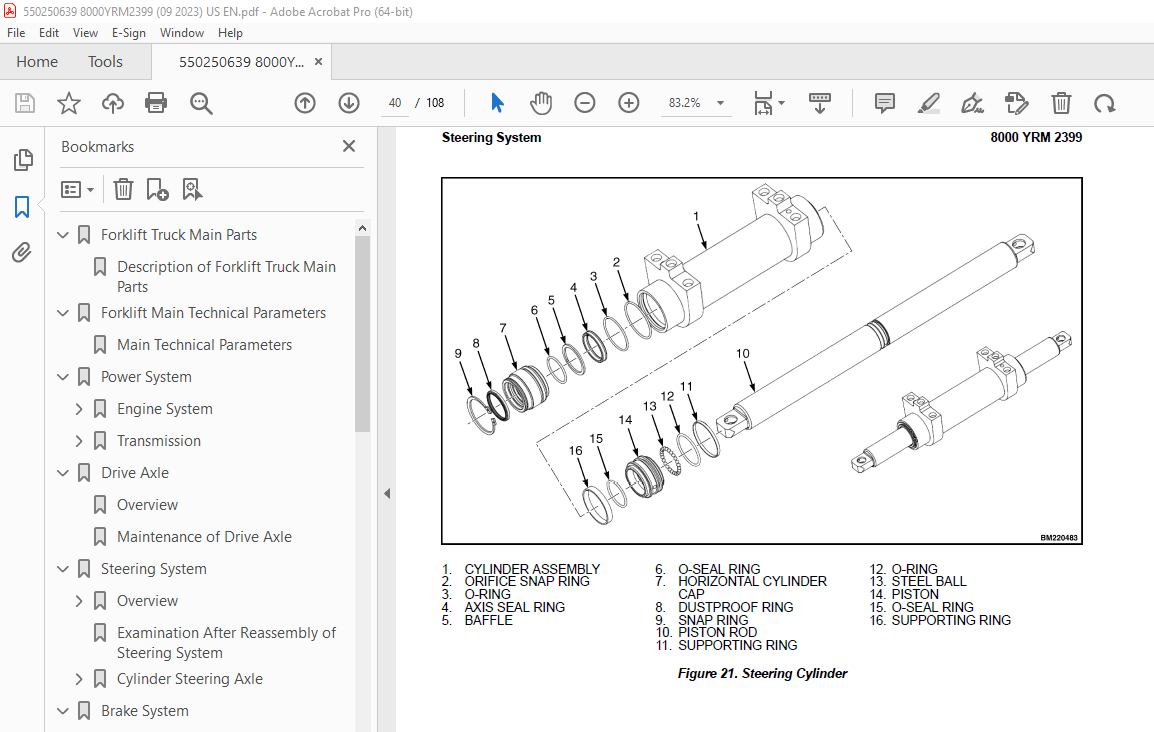Viewport: 1154px width, 732px height.
Task: Collapse the Forklift Truck Main Parts bookmark
Action: pos(63,235)
